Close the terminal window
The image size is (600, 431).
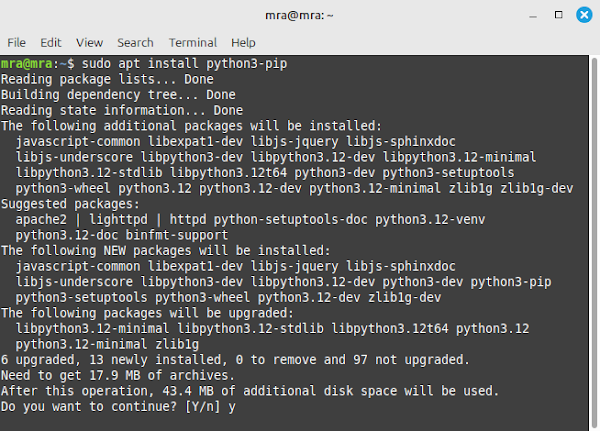pos(584,15)
